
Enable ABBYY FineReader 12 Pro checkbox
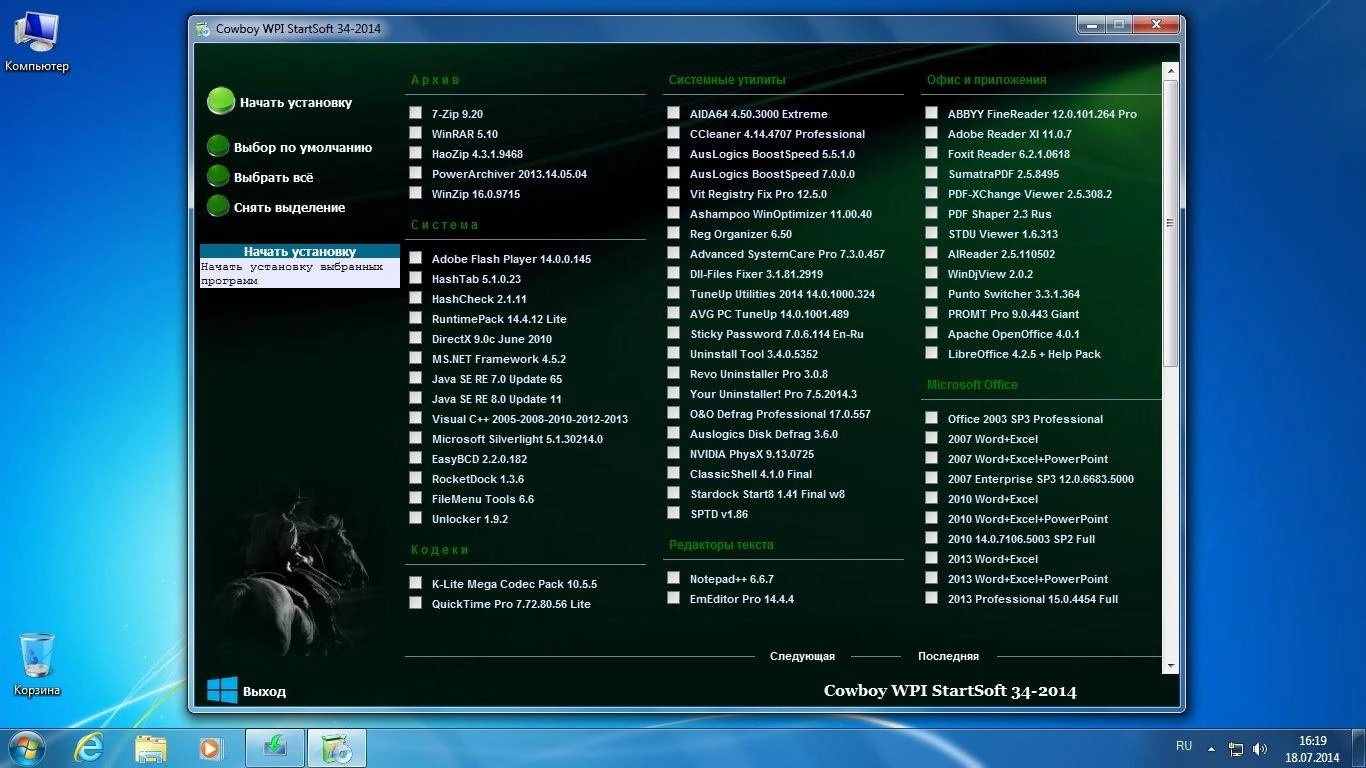(x=931, y=113)
